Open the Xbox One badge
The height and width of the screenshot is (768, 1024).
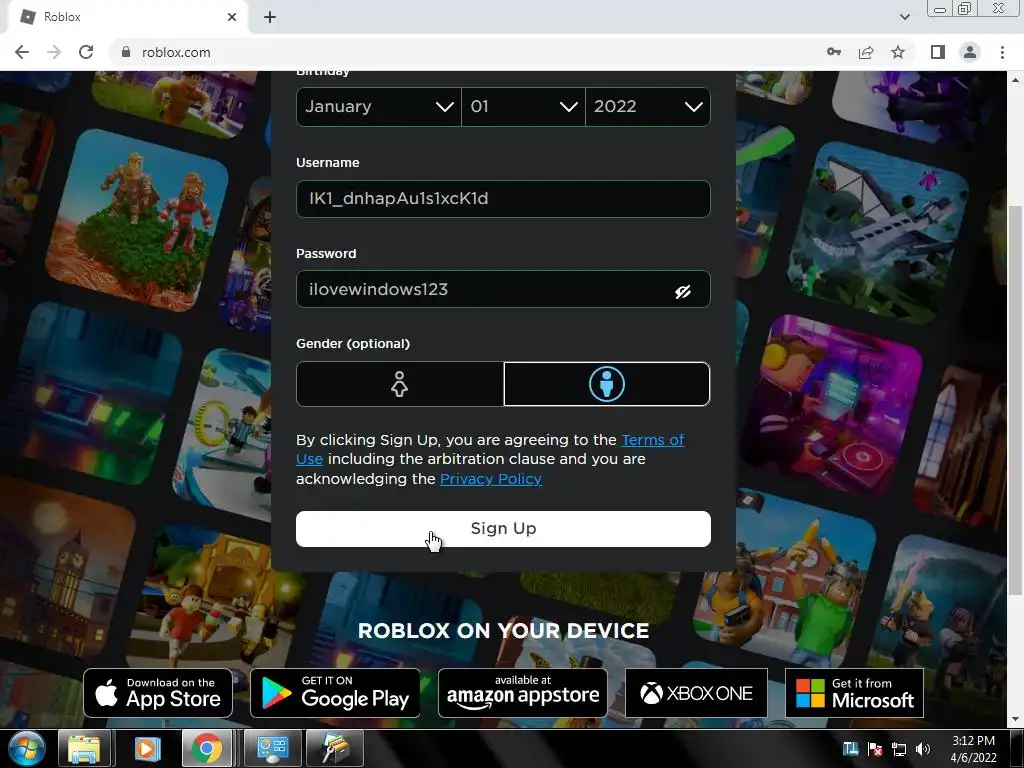[696, 693]
